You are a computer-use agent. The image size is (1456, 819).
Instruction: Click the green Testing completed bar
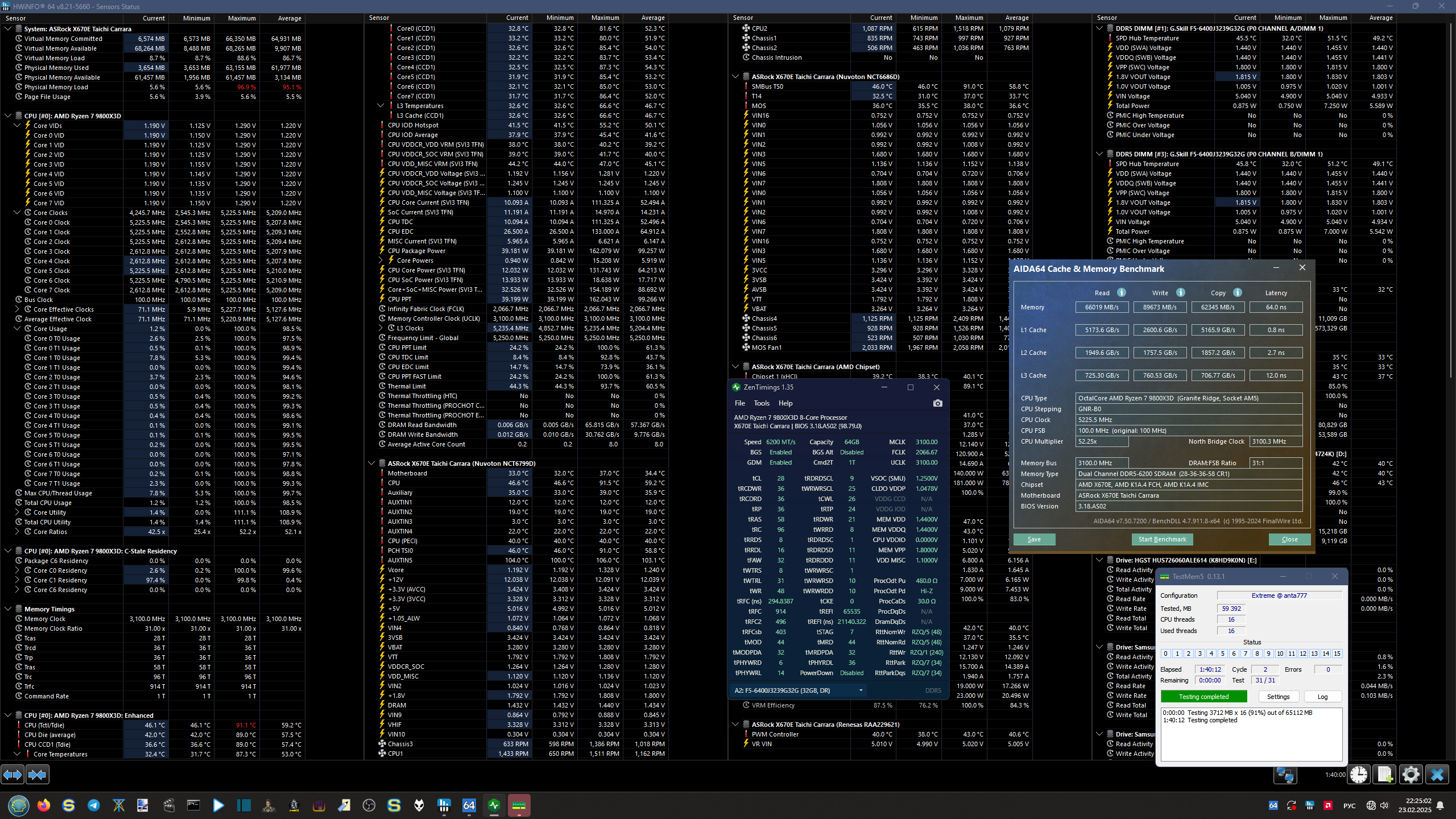tap(1203, 697)
